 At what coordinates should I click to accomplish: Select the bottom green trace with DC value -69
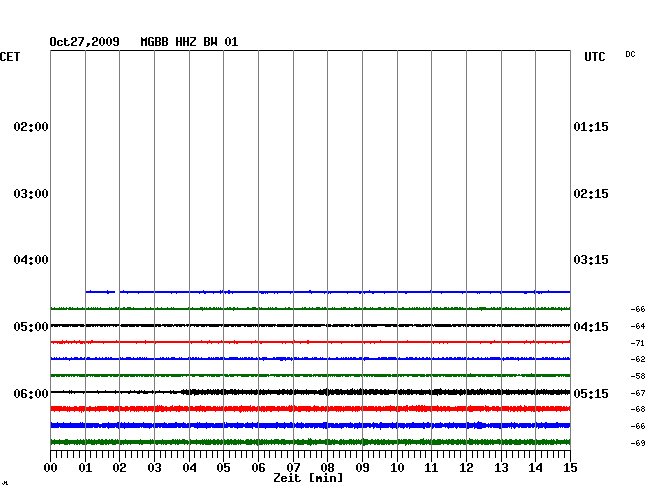[310, 442]
